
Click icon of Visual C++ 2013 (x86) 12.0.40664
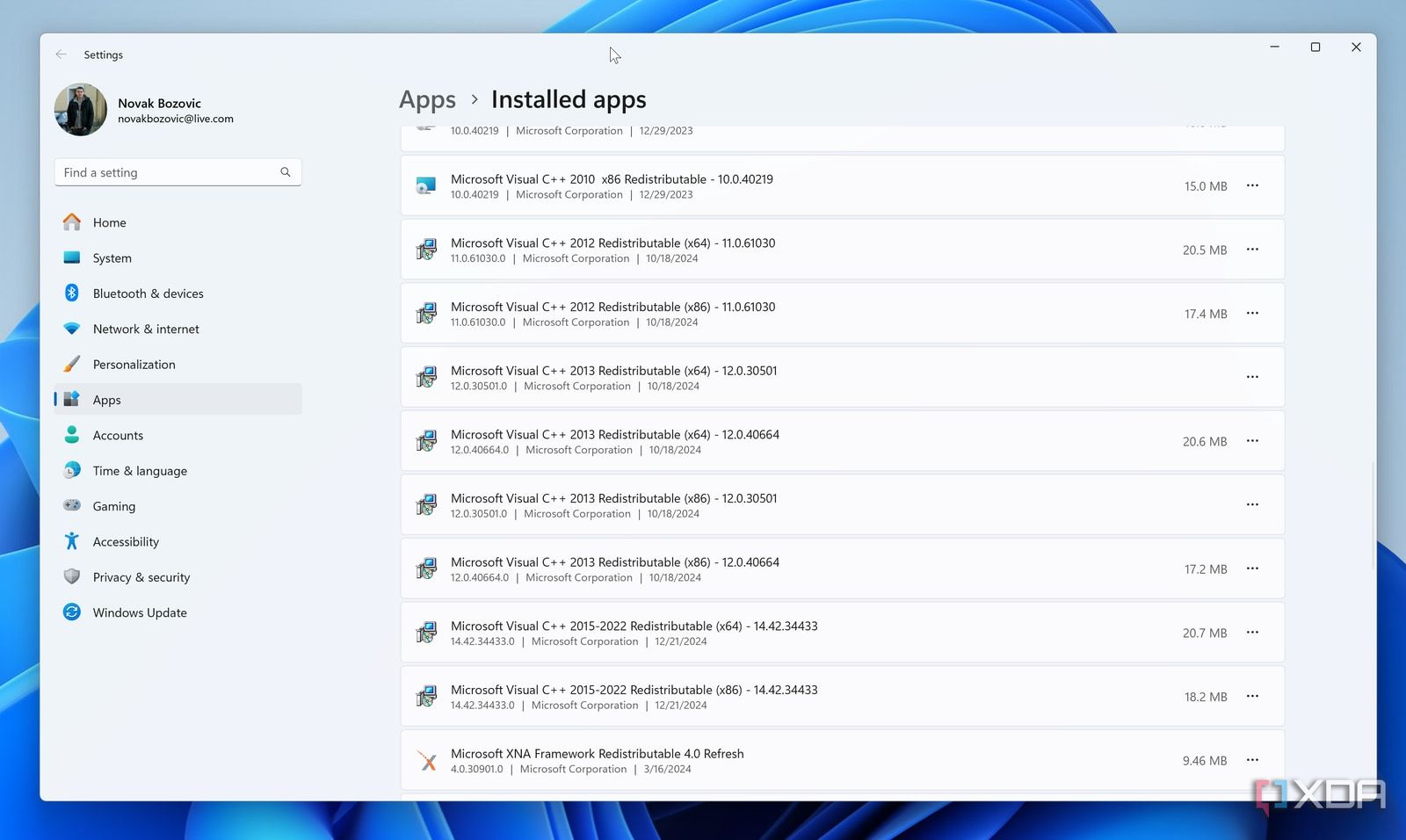(x=426, y=569)
